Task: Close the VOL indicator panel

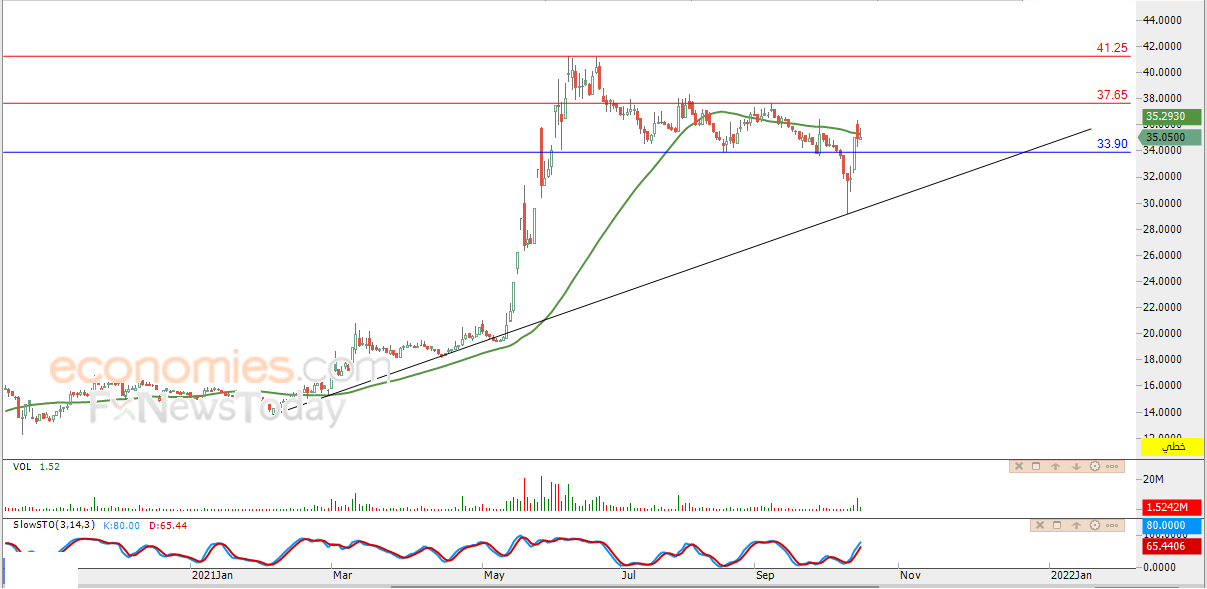Action: pos(1019,466)
